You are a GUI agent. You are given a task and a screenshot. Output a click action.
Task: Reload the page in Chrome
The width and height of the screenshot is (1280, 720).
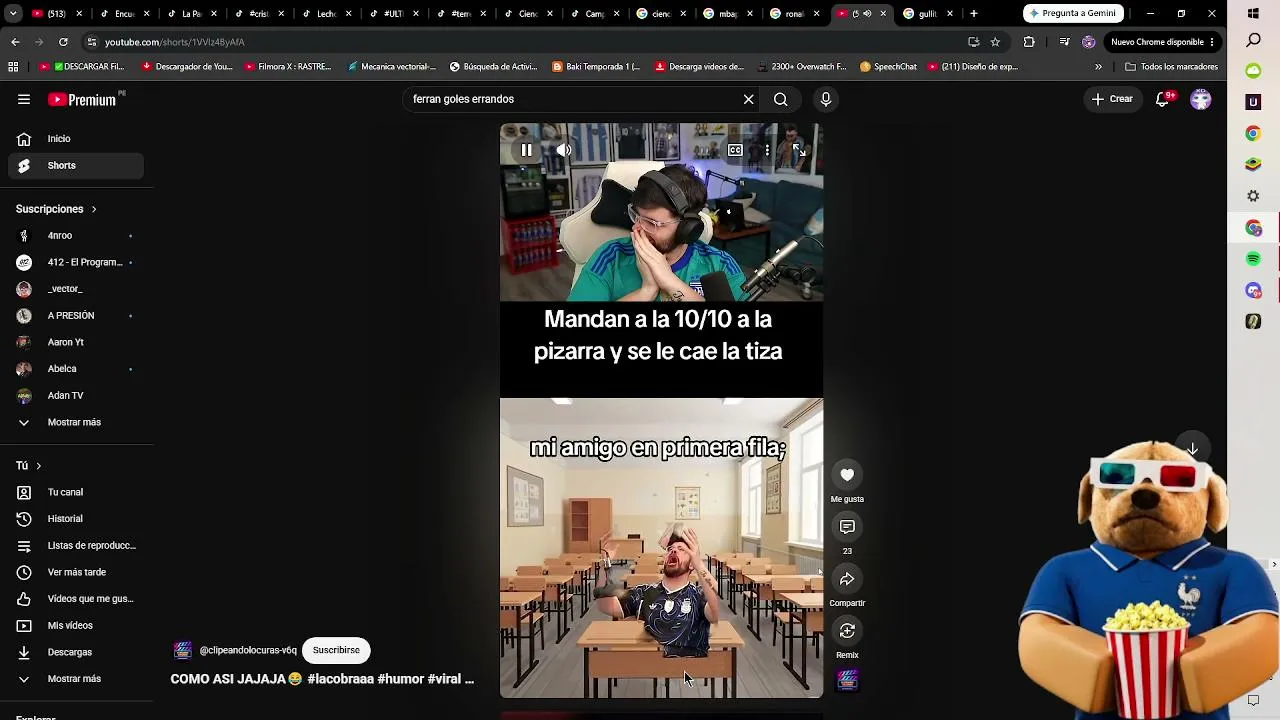pos(63,42)
